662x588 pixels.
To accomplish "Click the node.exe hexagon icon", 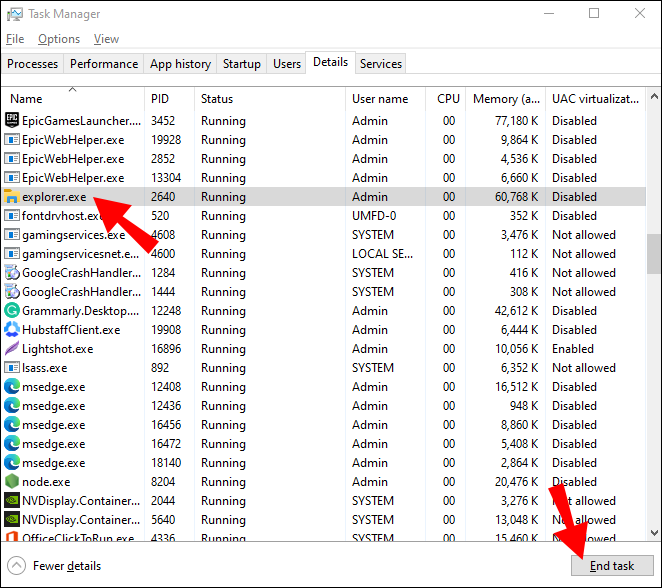I will tap(12, 481).
